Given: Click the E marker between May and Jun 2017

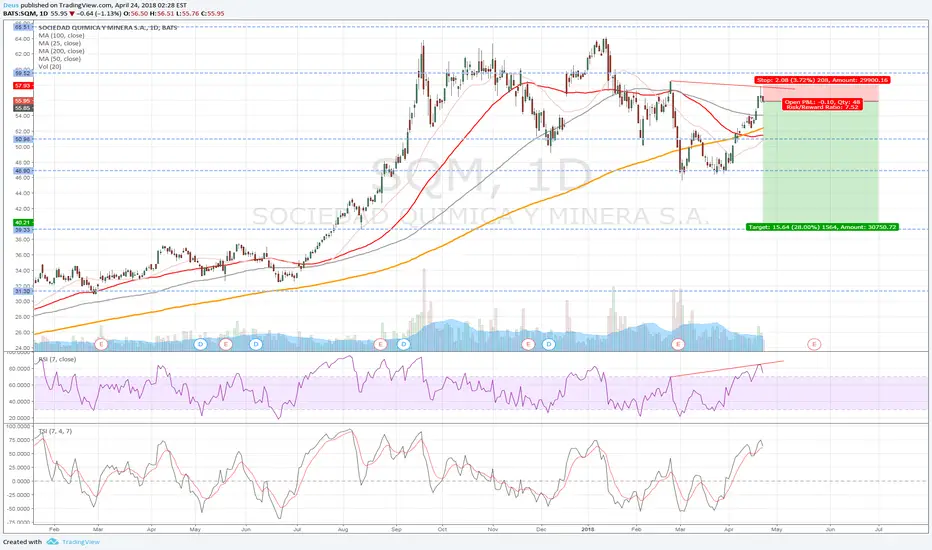Looking at the screenshot, I should (x=225, y=344).
